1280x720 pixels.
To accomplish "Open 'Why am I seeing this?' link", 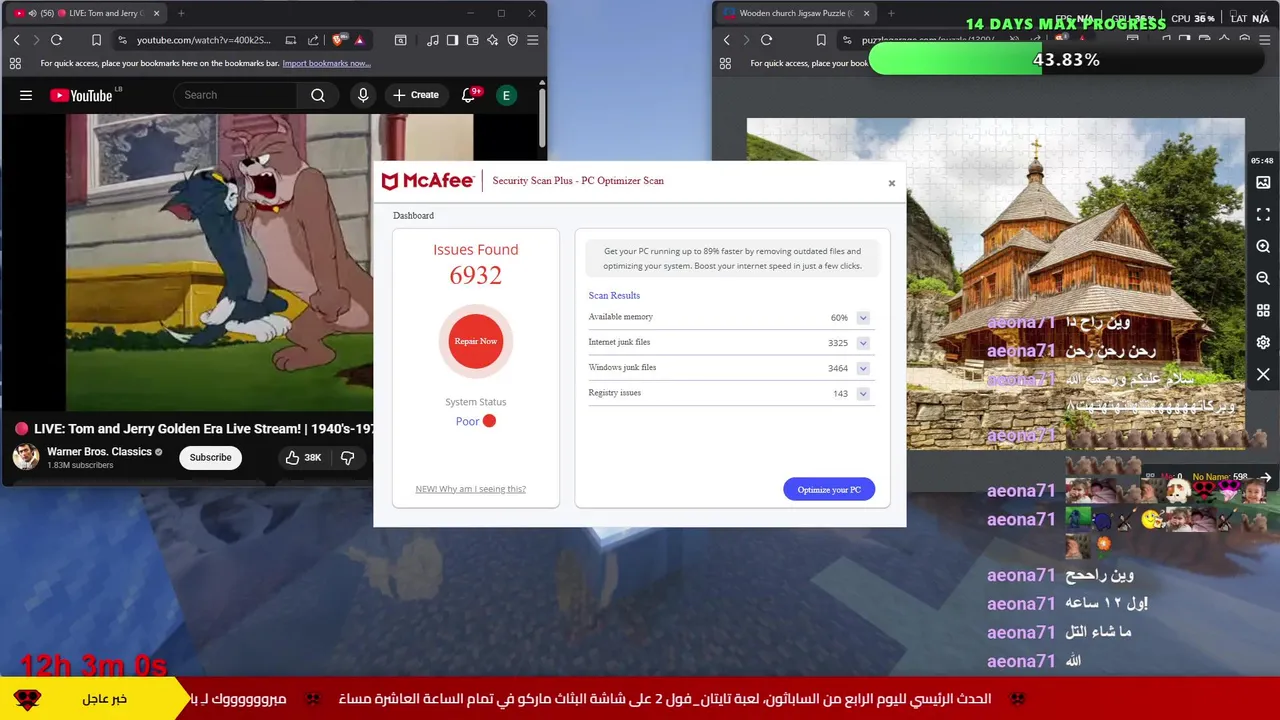I will [470, 489].
